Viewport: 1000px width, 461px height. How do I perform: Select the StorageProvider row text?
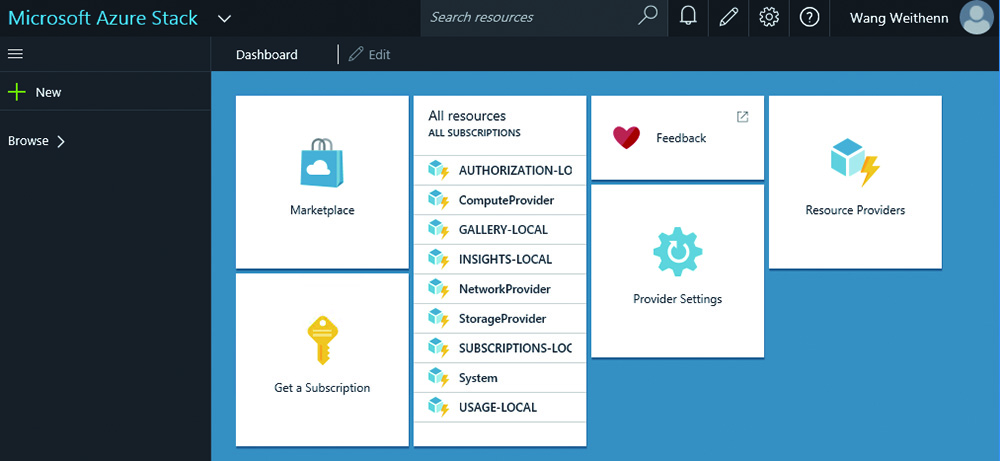click(x=503, y=319)
